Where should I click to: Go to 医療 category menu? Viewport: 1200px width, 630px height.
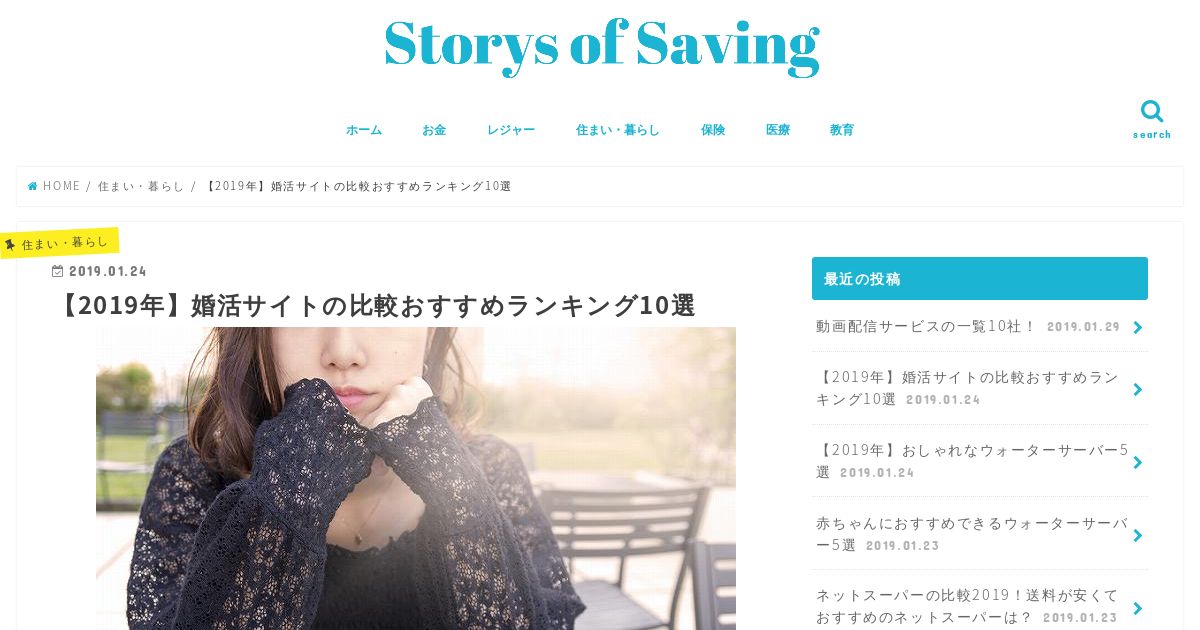pyautogui.click(x=778, y=130)
